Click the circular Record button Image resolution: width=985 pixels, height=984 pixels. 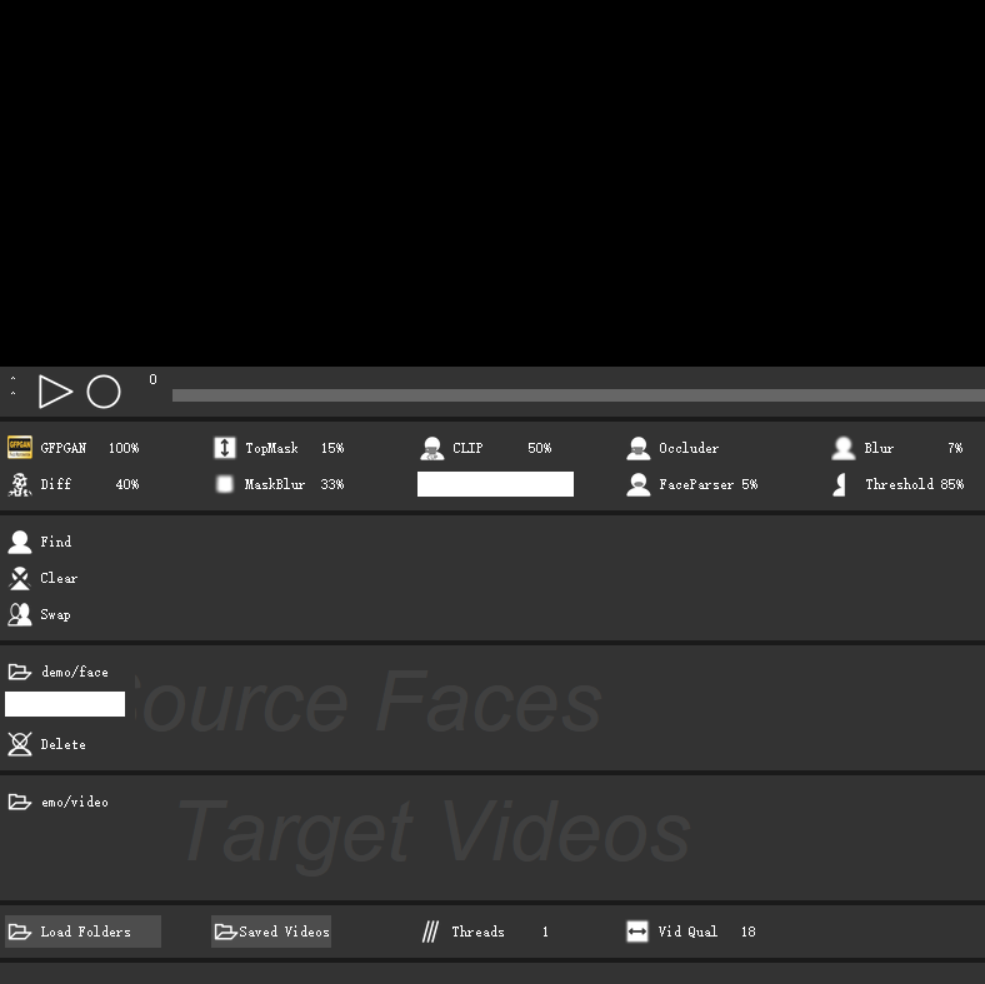coord(104,391)
